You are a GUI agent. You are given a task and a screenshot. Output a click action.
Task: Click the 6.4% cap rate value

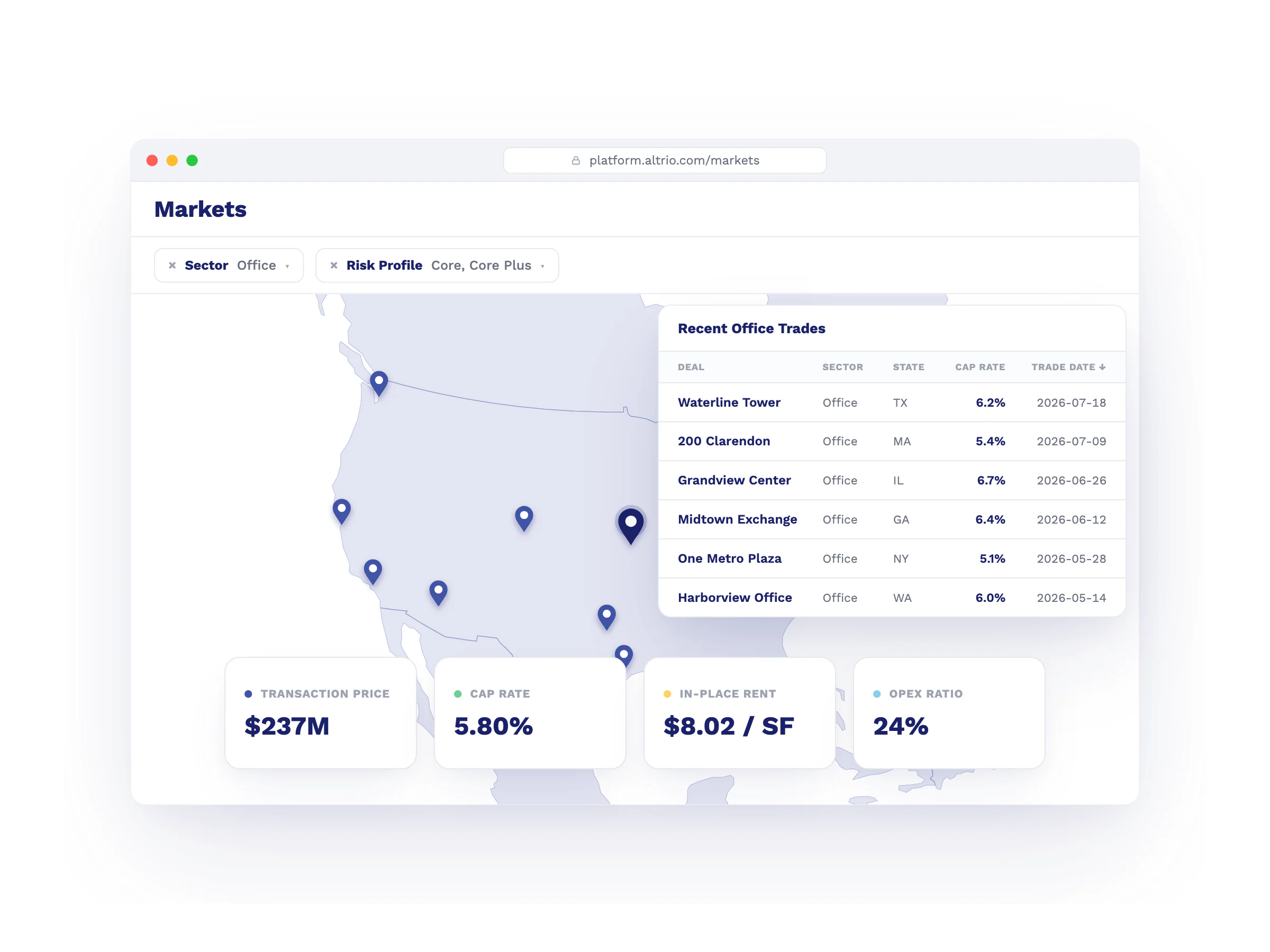[x=990, y=519]
